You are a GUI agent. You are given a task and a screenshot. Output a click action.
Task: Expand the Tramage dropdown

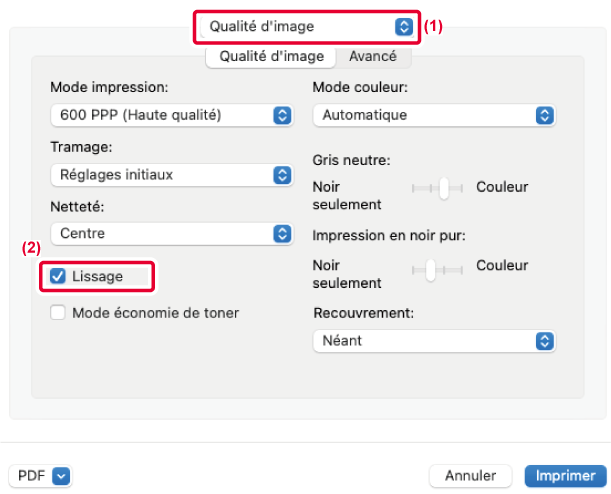tap(170, 175)
